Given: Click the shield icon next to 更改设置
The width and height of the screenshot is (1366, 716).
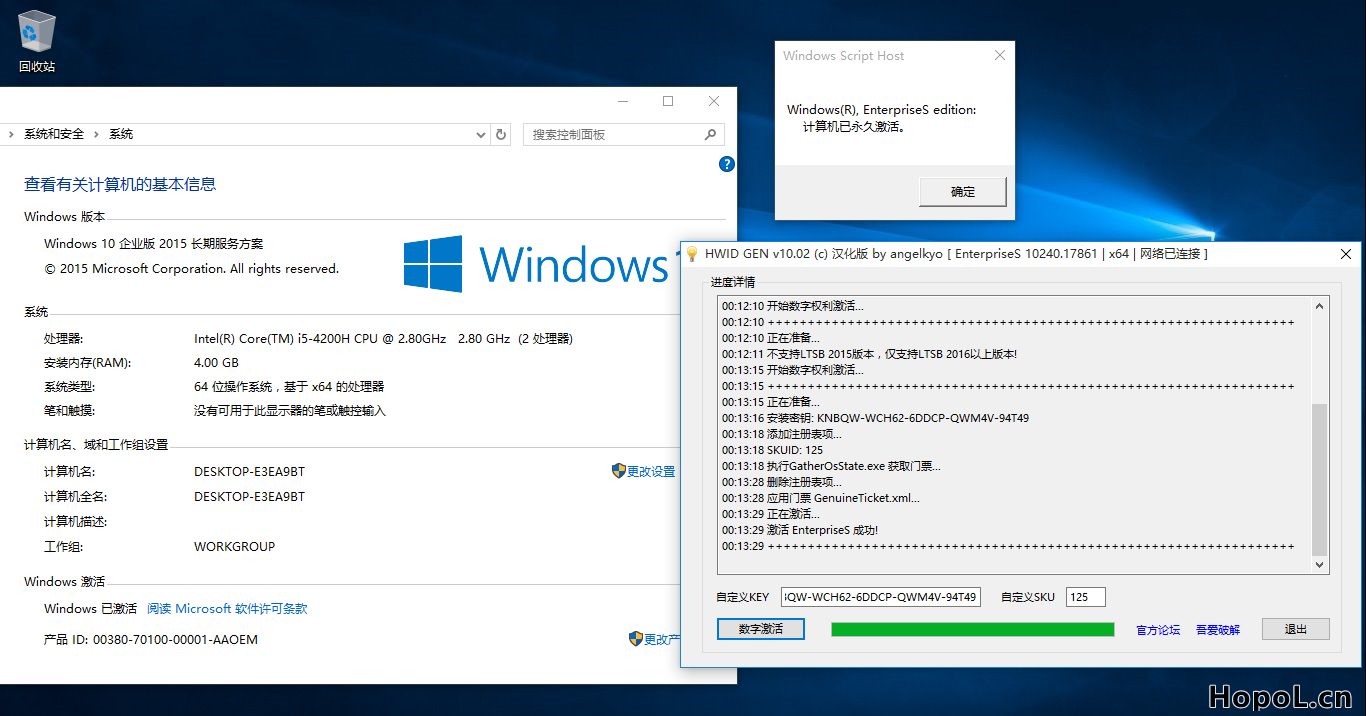Looking at the screenshot, I should pos(619,471).
